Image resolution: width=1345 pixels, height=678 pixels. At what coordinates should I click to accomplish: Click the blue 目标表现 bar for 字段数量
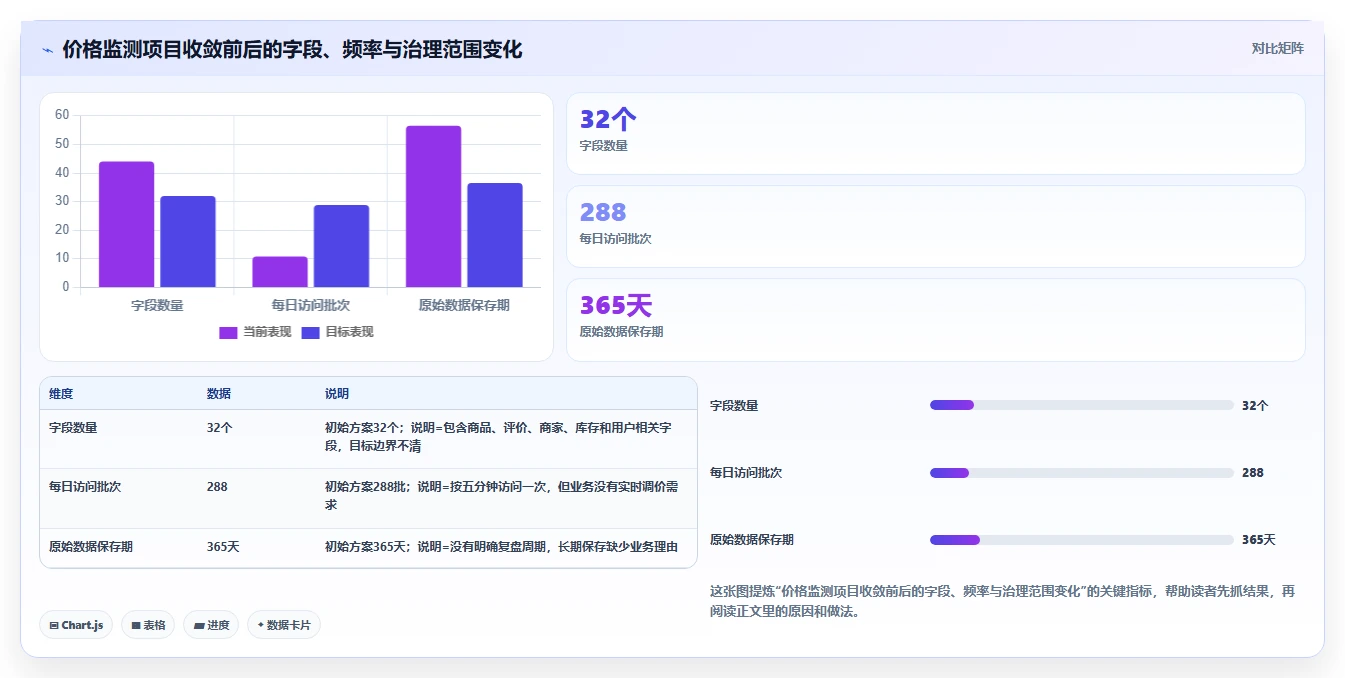188,242
